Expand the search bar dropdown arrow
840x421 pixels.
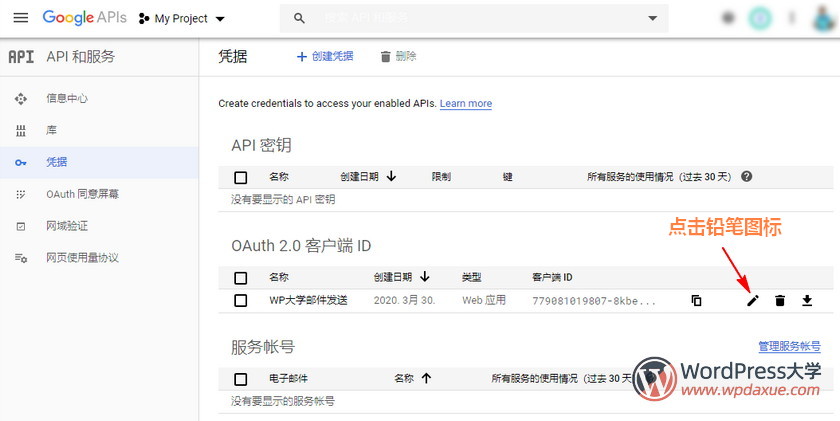pos(653,18)
